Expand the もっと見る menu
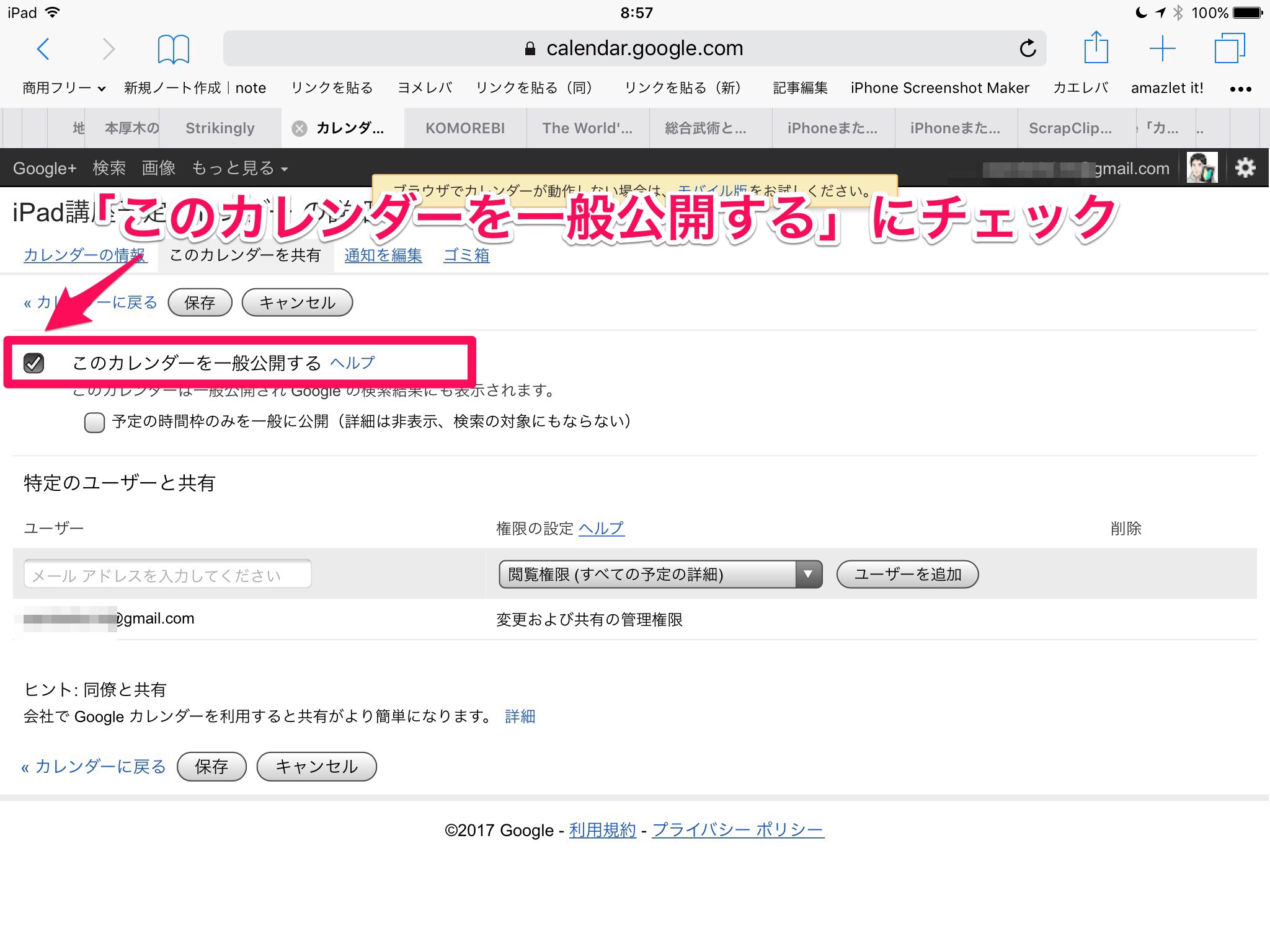The image size is (1270, 952). point(239,169)
